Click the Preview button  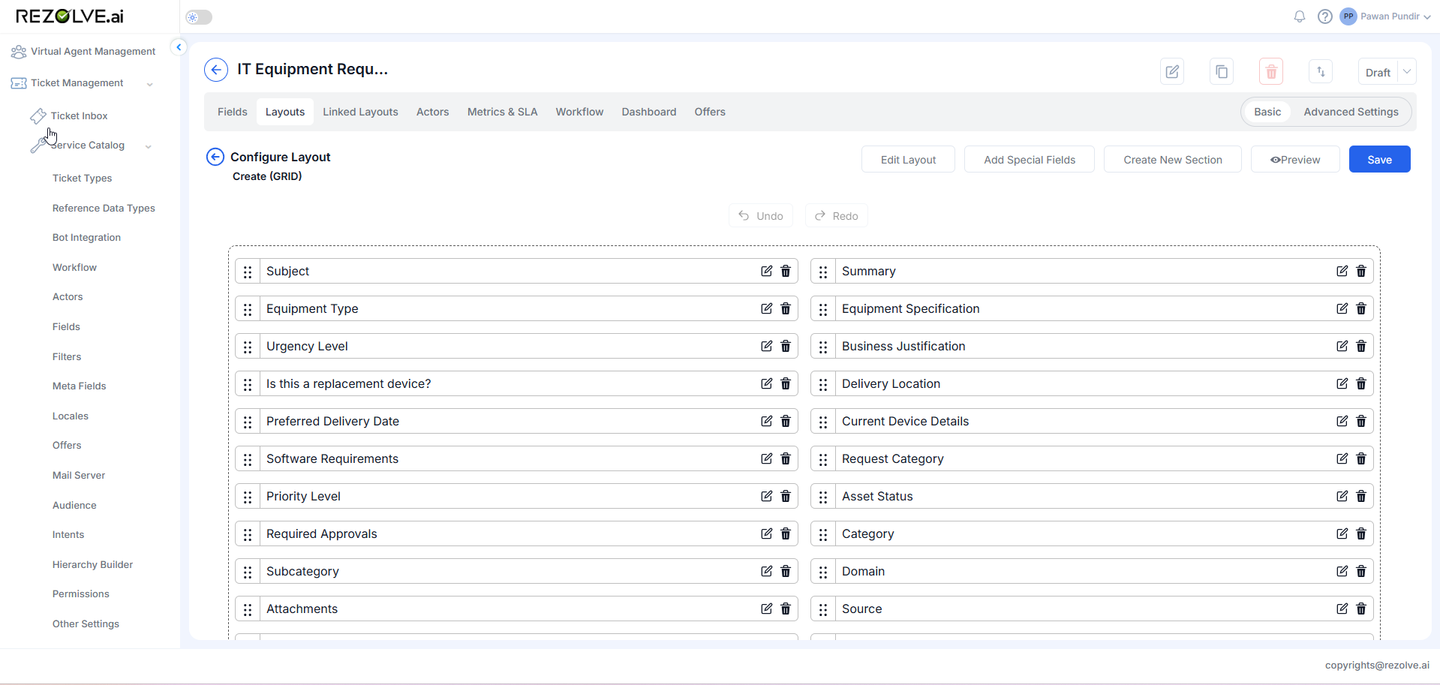pos(1295,159)
